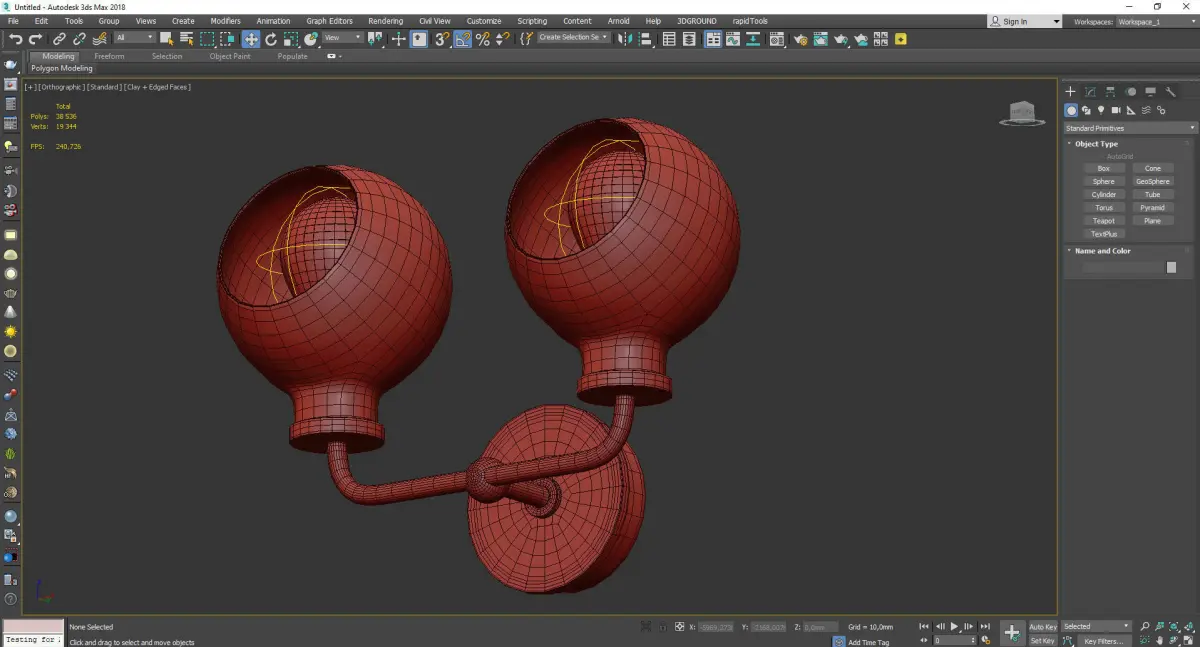Open the Modifiers menu
The image size is (1200, 647).
(x=225, y=21)
